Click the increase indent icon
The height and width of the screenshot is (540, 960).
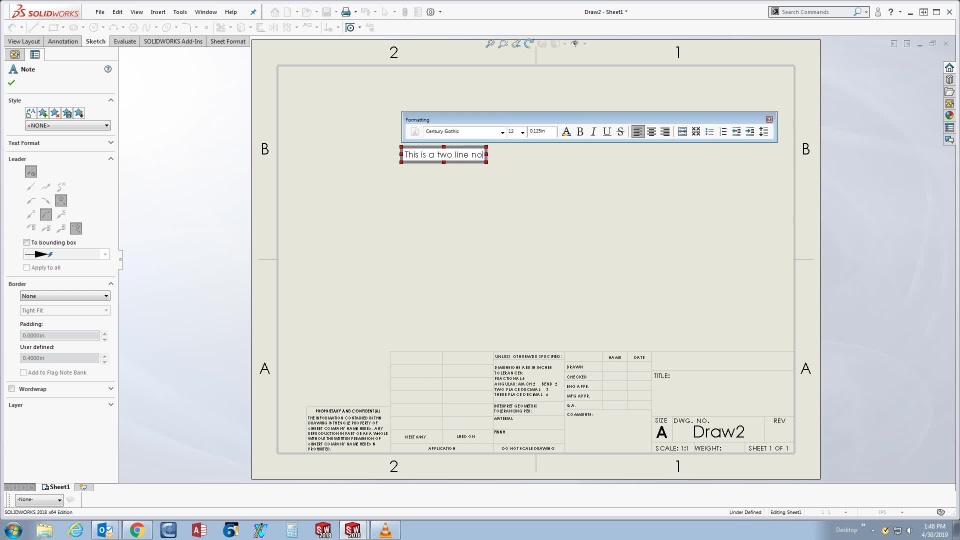tap(750, 132)
